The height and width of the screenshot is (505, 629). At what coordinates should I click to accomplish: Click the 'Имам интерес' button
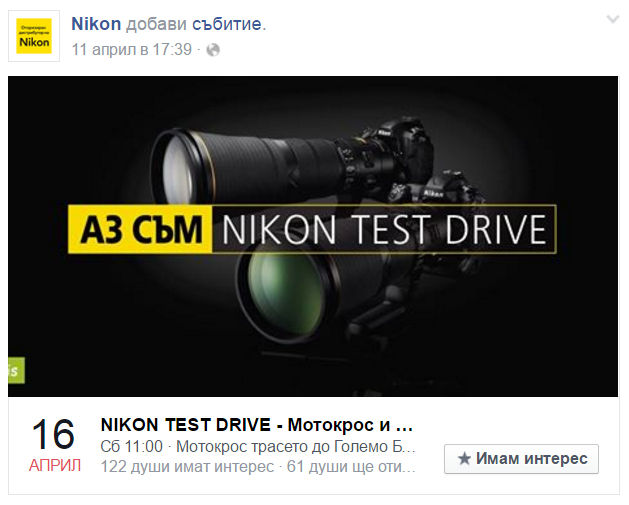point(521,459)
